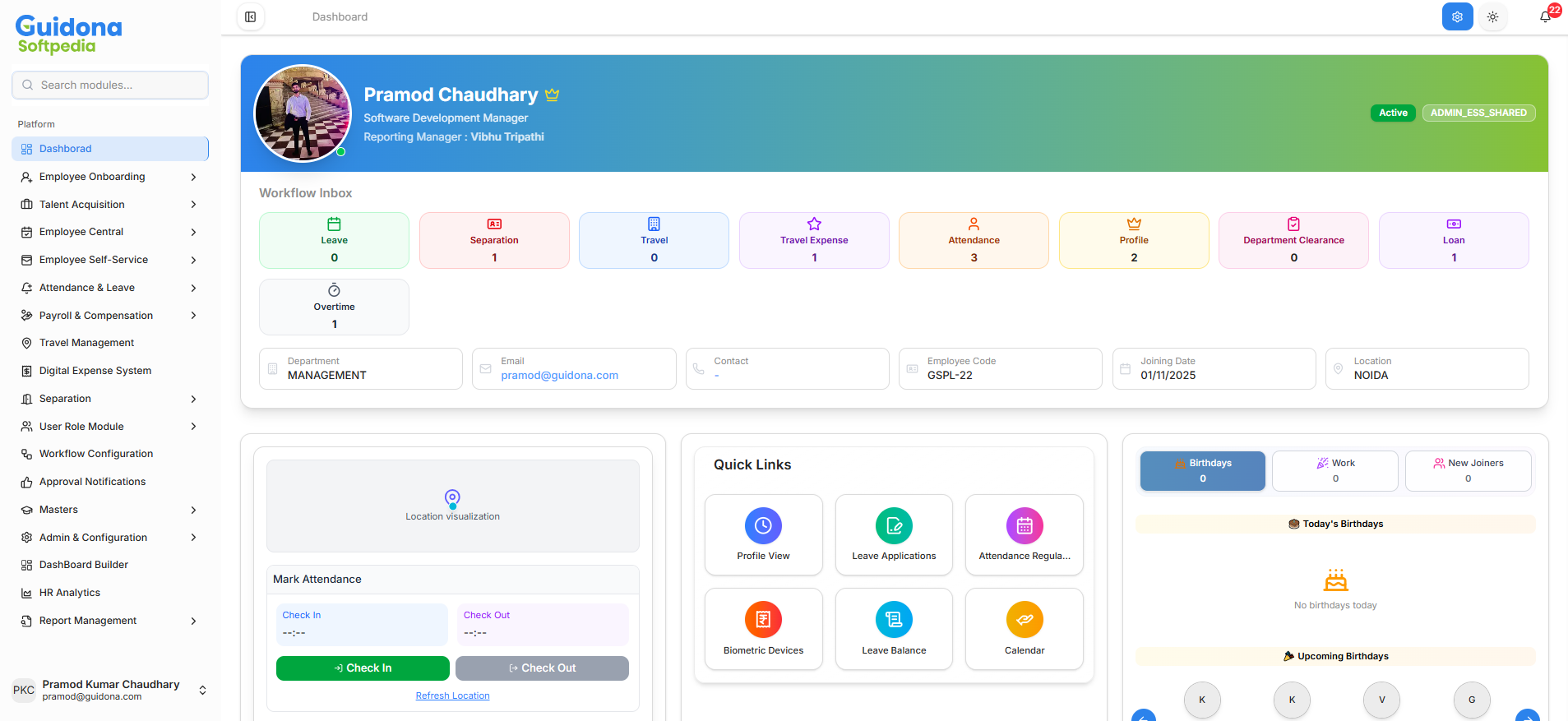Open the Attendance workflow inbox card
Viewport: 1568px width, 721px height.
[974, 241]
